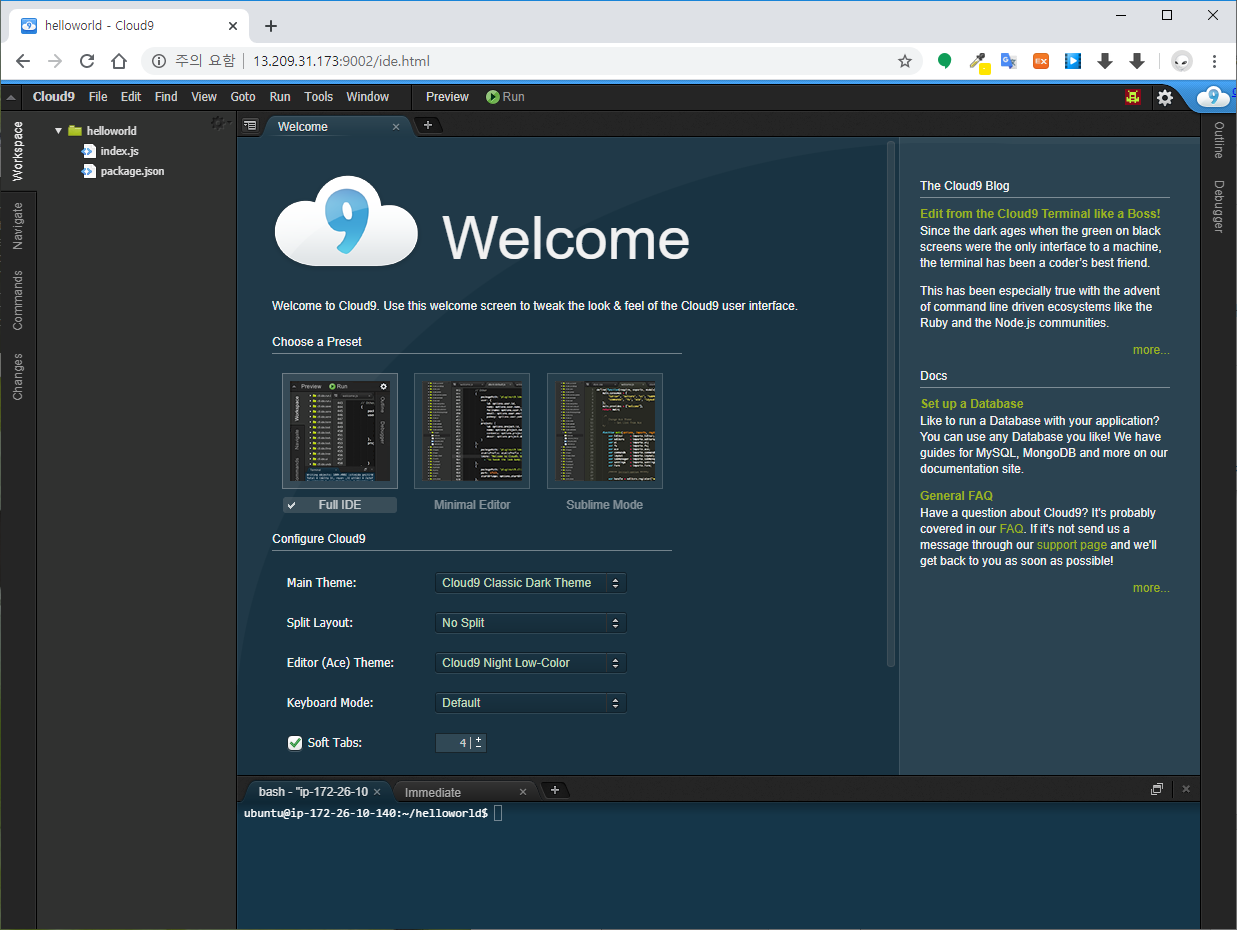Image resolution: width=1237 pixels, height=930 pixels.
Task: Click 'more...' under Docs section
Action: 1151,588
